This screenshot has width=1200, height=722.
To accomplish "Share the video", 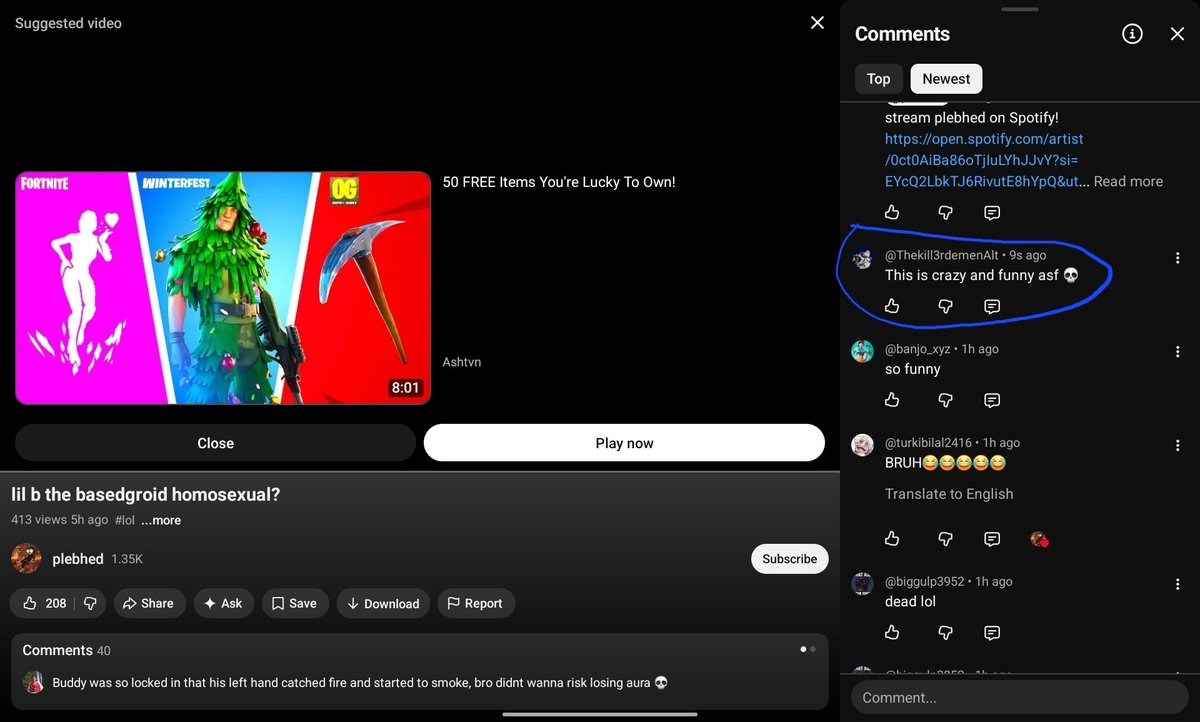I will (149, 603).
